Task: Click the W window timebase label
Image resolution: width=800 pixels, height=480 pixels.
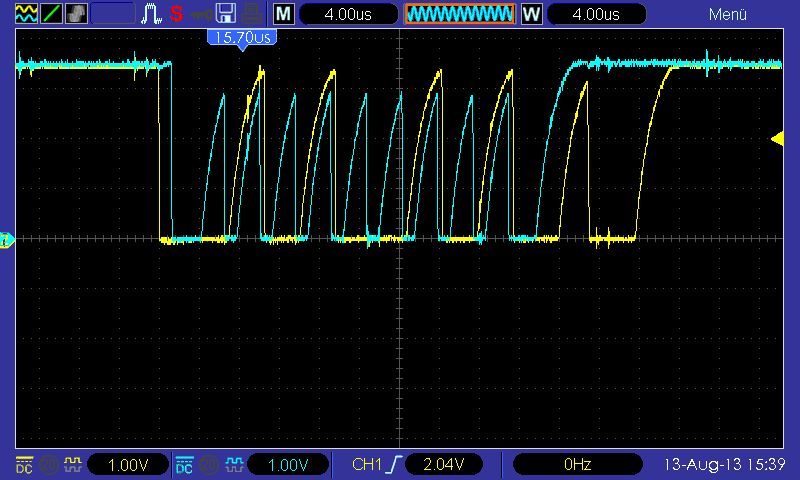Action: [531, 14]
